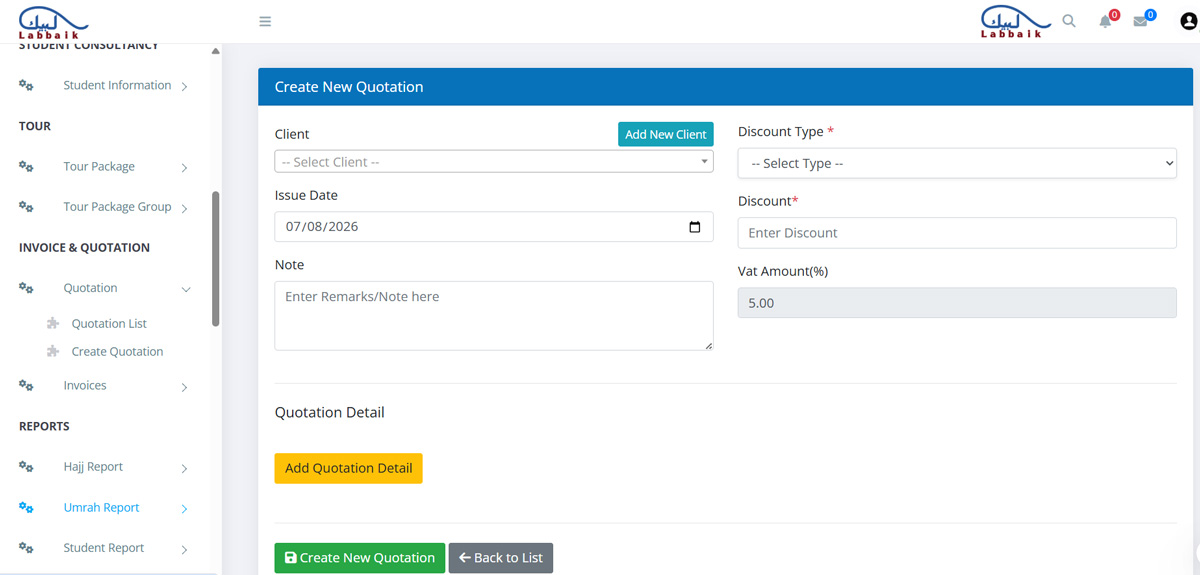
Task: Expand Student Information submenu chevron
Action: (185, 87)
